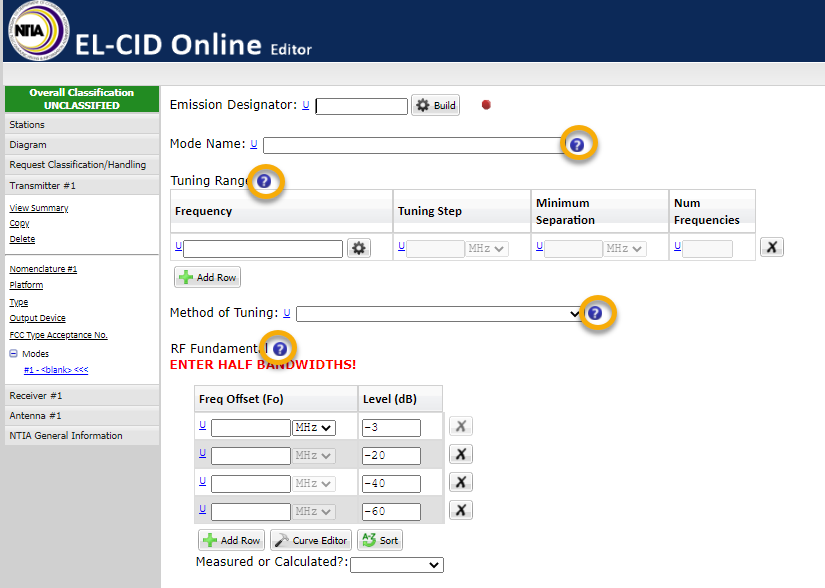This screenshot has height=588, width=825.
Task: Delete the Tuning Range row
Action: point(772,247)
